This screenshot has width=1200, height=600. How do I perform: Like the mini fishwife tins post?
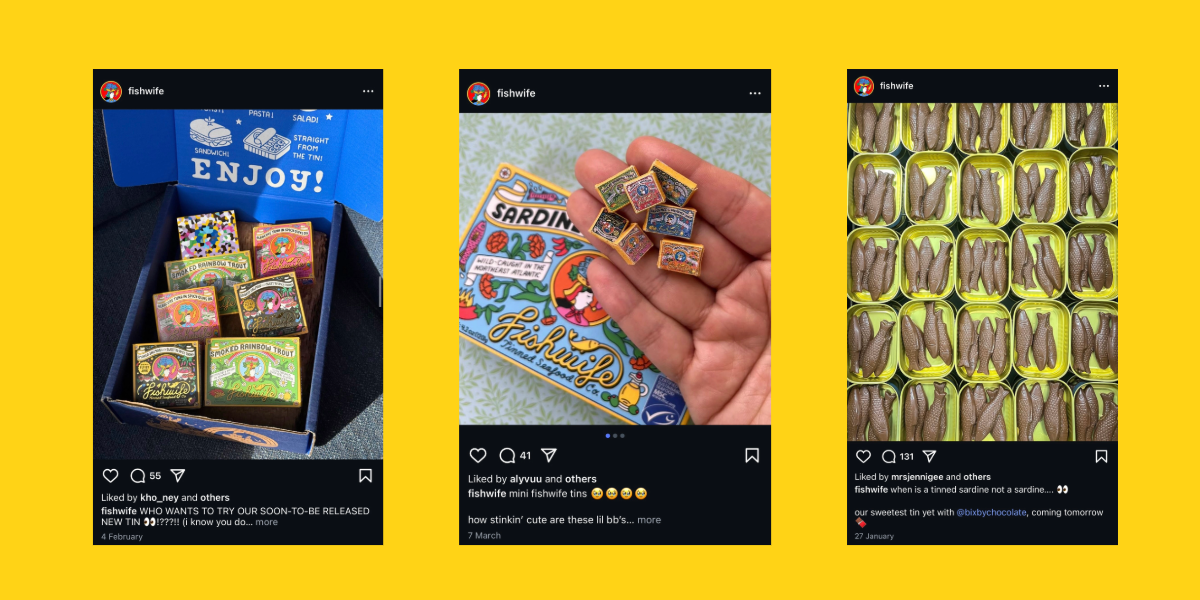(478, 455)
